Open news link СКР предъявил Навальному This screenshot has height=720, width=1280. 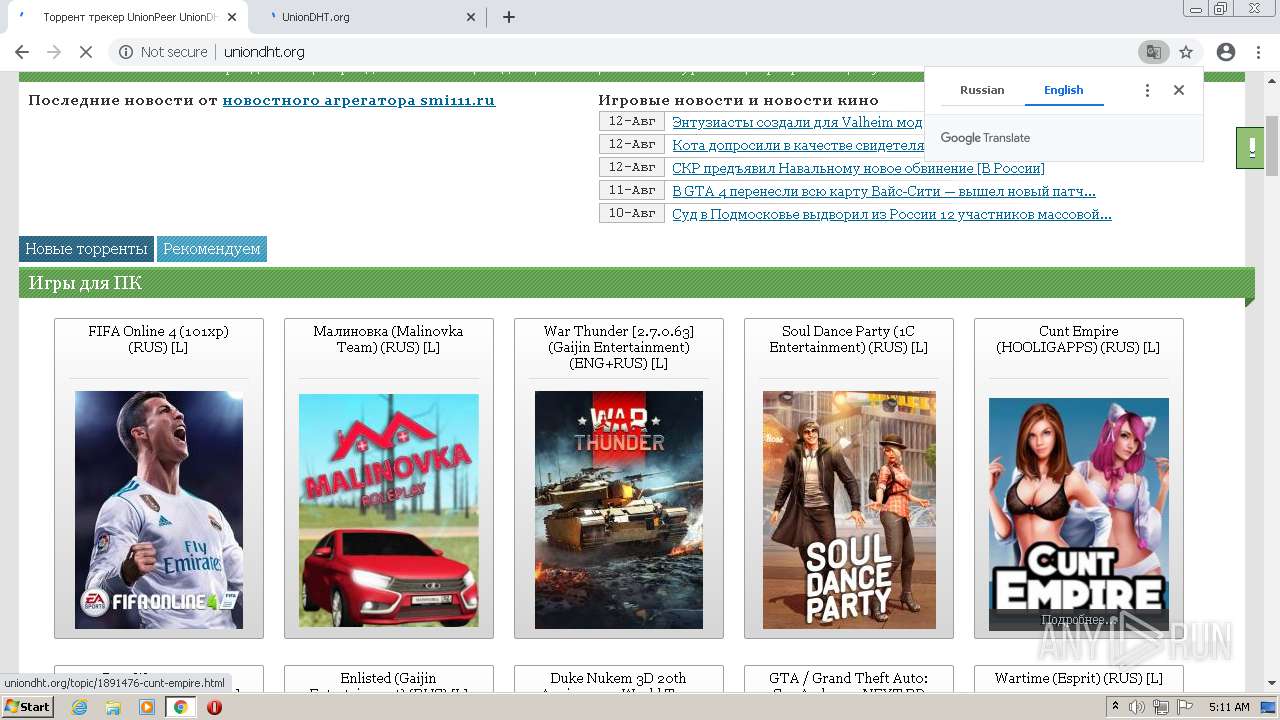[858, 168]
